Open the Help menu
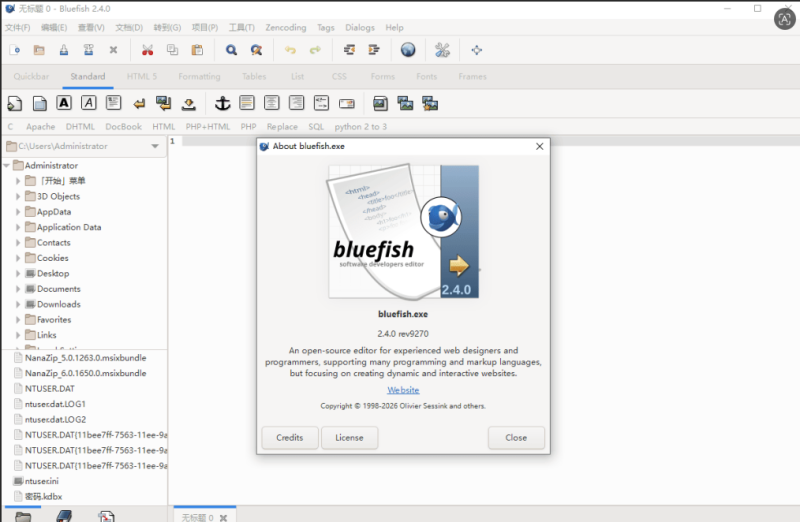 click(394, 28)
